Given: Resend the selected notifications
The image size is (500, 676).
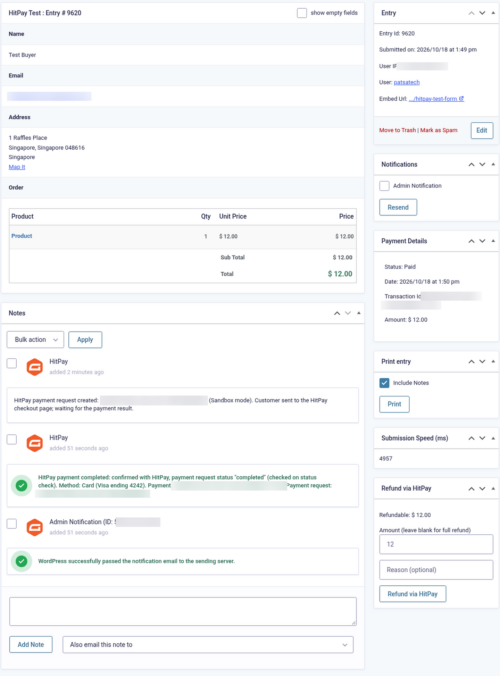Looking at the screenshot, I should coord(398,207).
